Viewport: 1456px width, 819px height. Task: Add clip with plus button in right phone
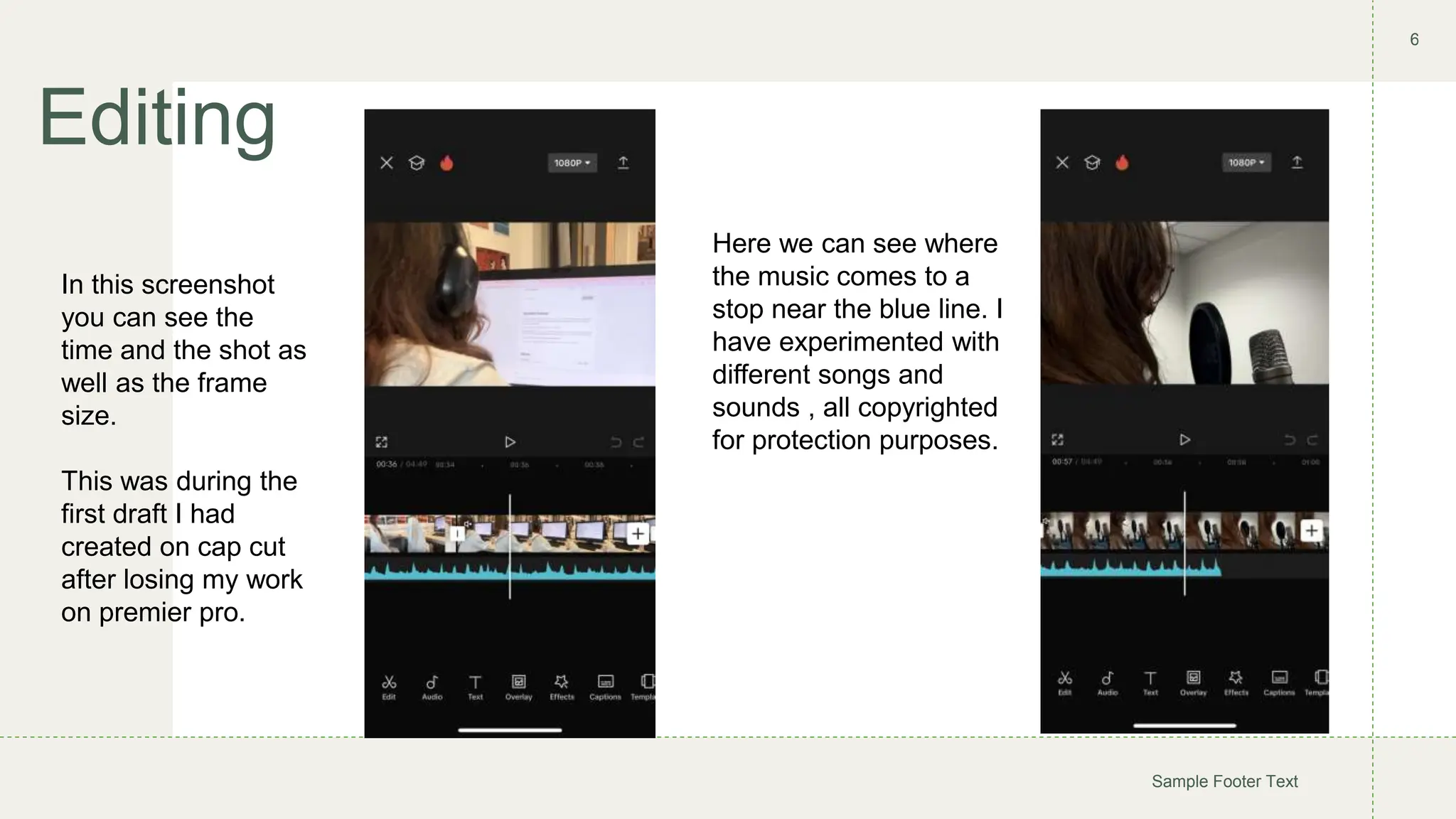tap(1311, 530)
